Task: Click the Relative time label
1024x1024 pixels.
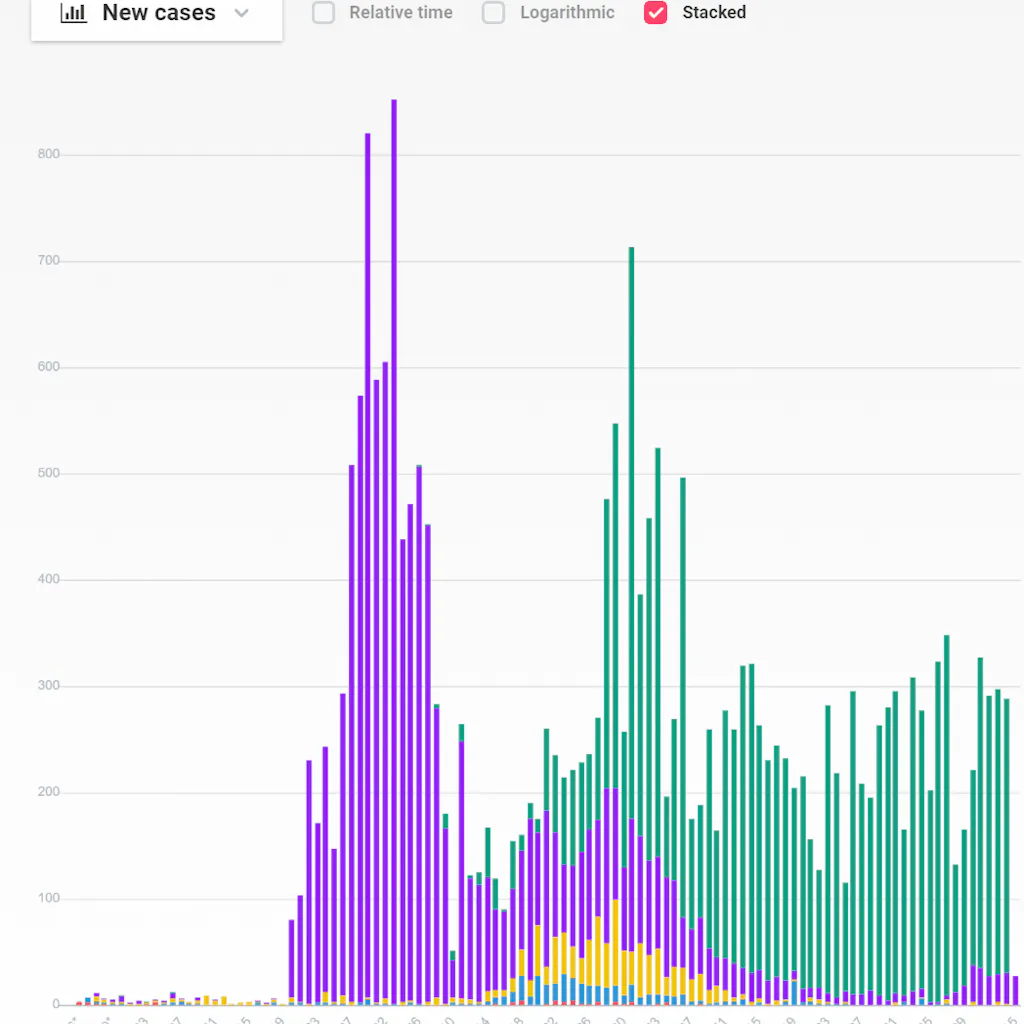Action: [x=400, y=12]
